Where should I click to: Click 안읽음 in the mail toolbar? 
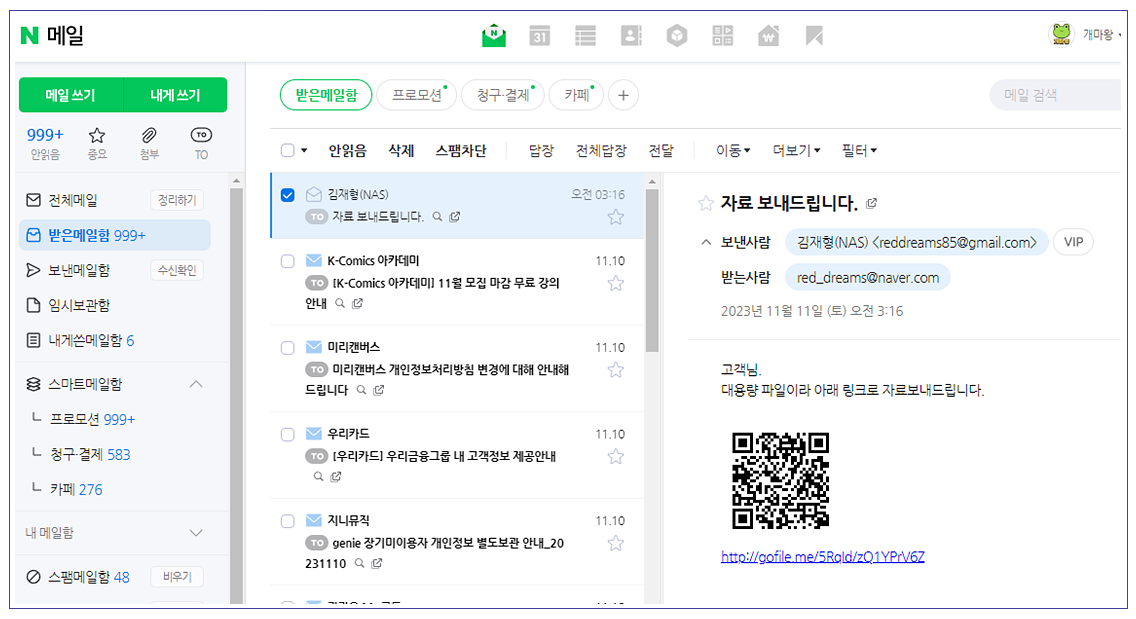pyautogui.click(x=348, y=151)
